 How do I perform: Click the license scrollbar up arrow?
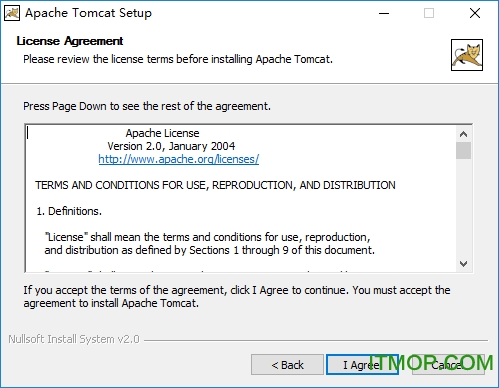[x=463, y=134]
